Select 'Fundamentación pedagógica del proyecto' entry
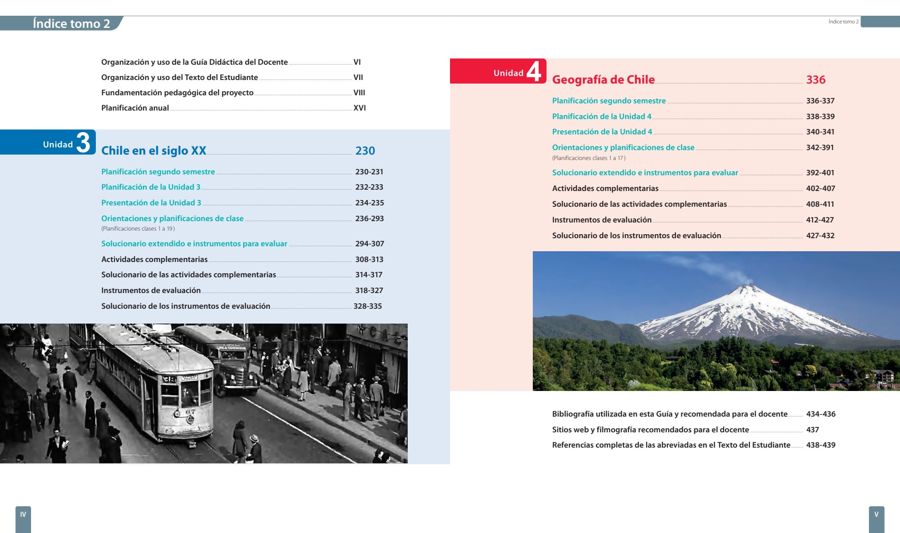Screen dimensions: 900x533 click(x=177, y=92)
